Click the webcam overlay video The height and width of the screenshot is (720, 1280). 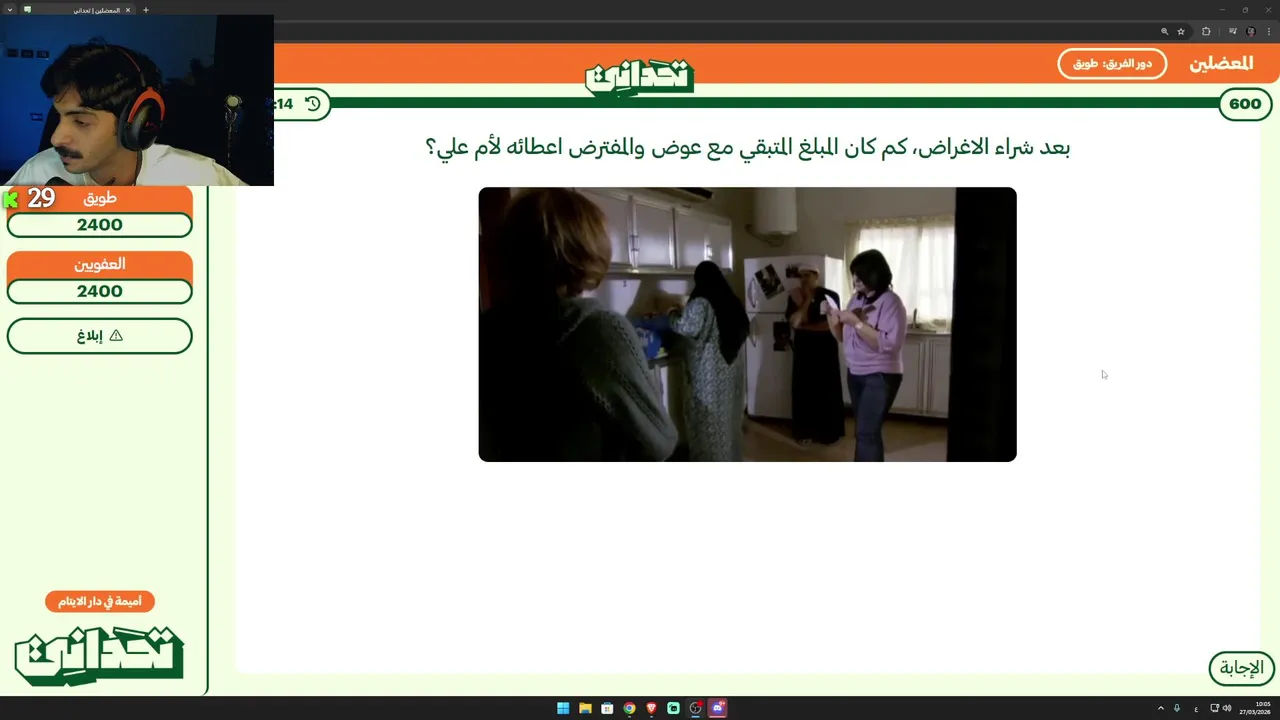[x=137, y=100]
